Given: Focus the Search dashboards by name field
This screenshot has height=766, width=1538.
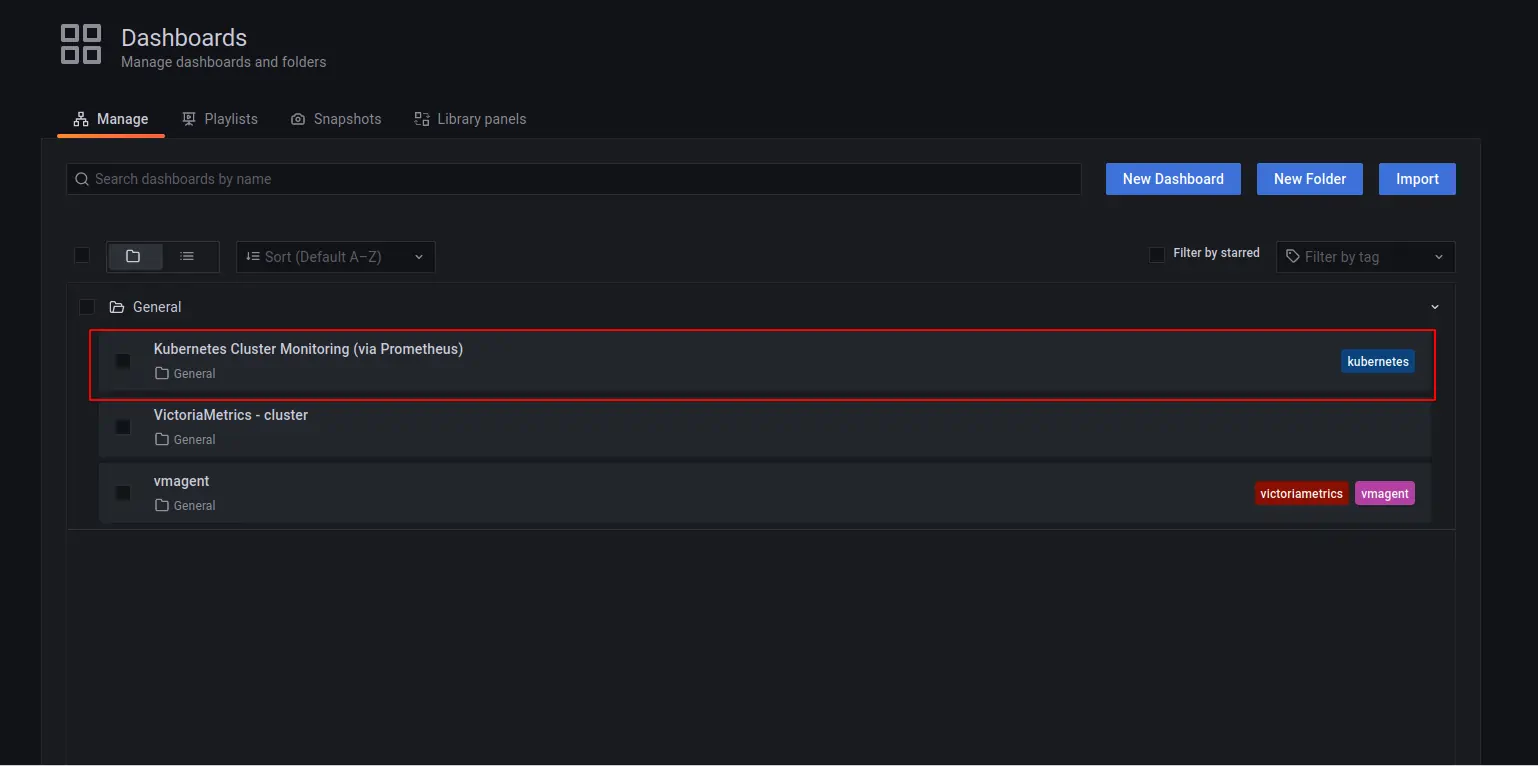Looking at the screenshot, I should click(x=580, y=179).
